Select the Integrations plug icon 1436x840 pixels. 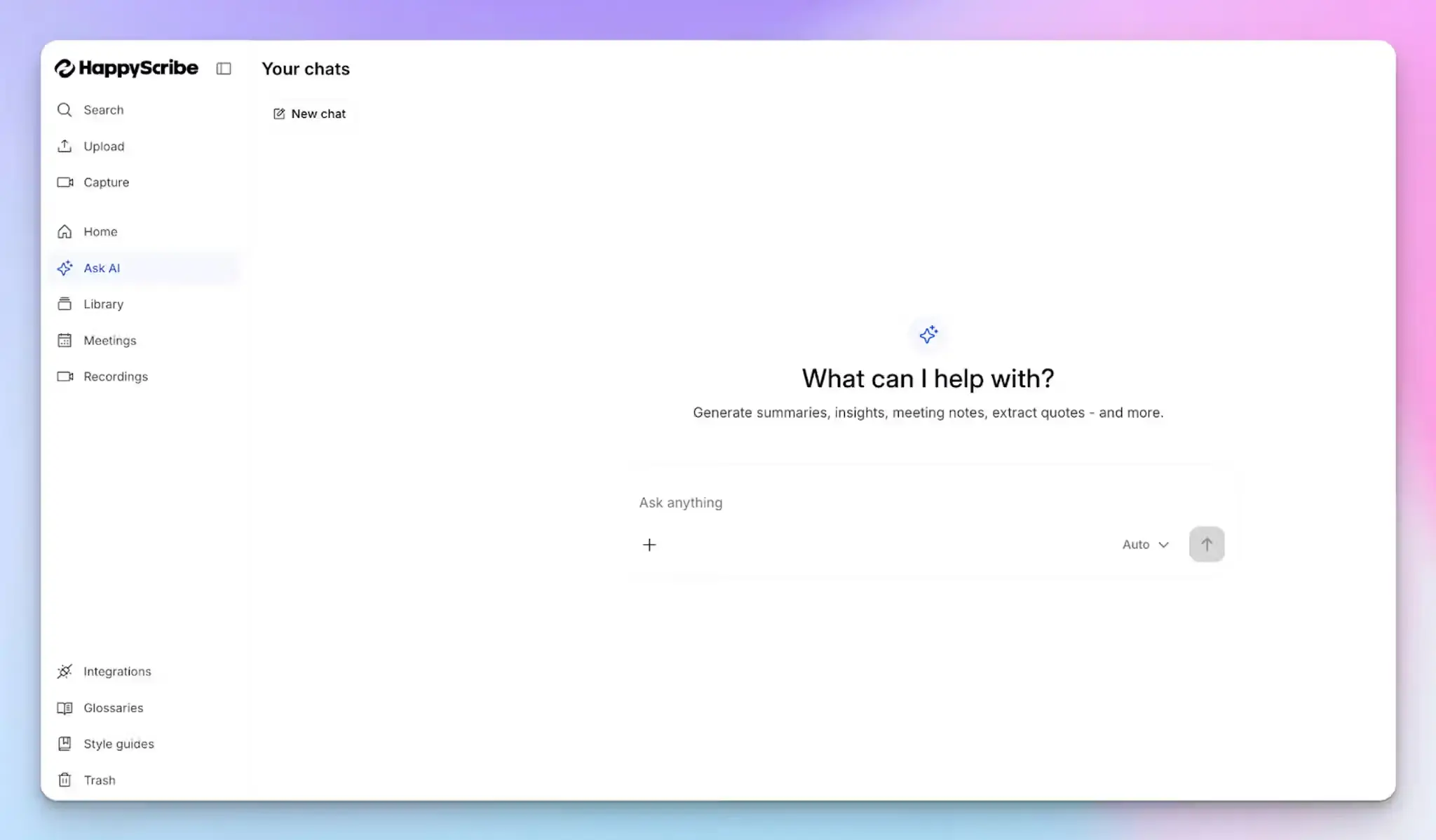point(64,671)
